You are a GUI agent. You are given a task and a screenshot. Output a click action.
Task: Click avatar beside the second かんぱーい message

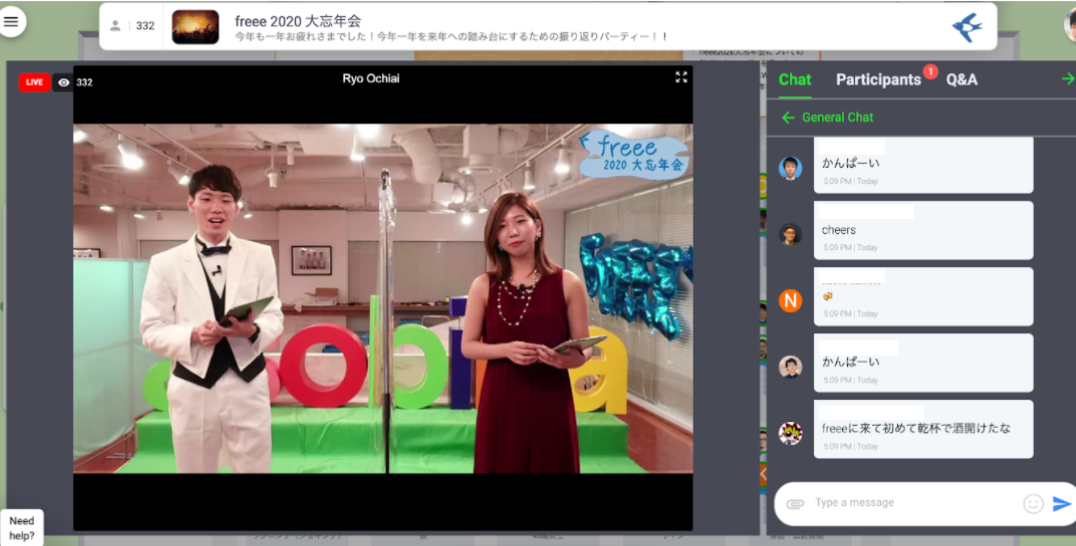pyautogui.click(x=791, y=366)
